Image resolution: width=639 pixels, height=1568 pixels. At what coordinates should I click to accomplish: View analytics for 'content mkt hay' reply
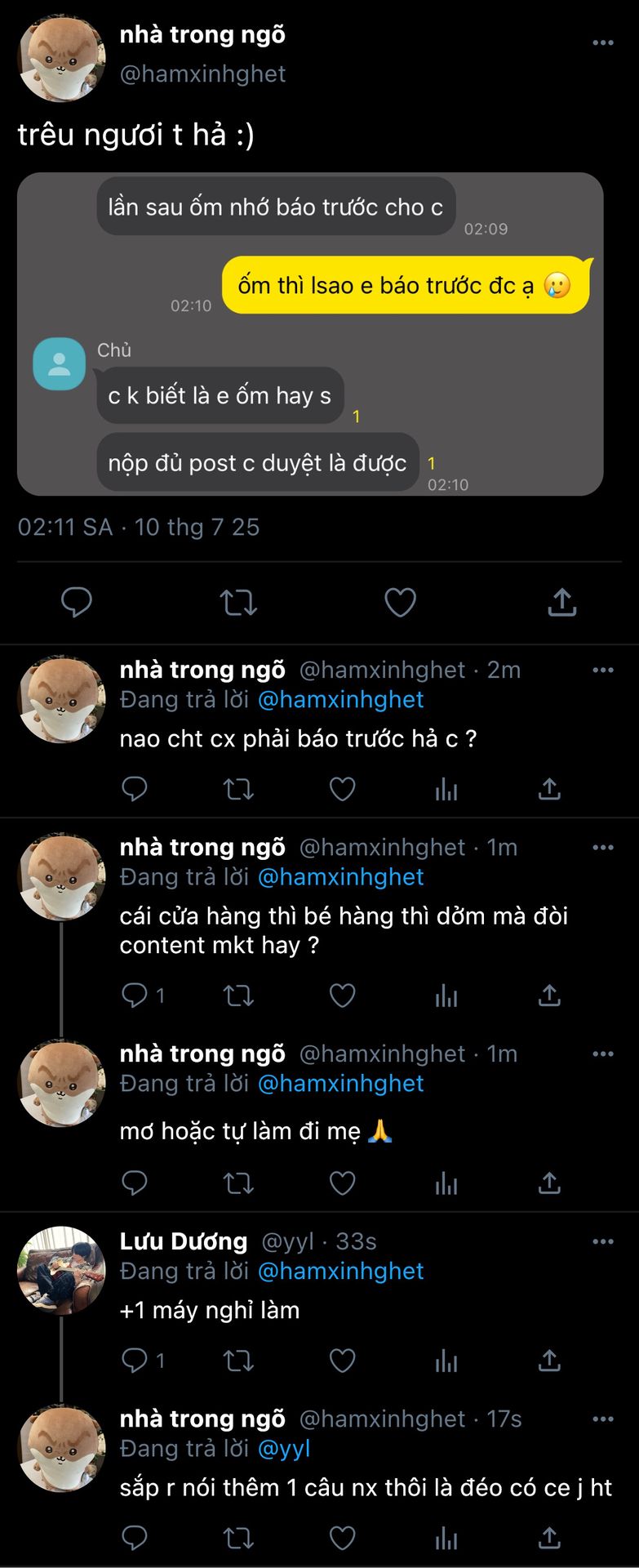coord(446,996)
